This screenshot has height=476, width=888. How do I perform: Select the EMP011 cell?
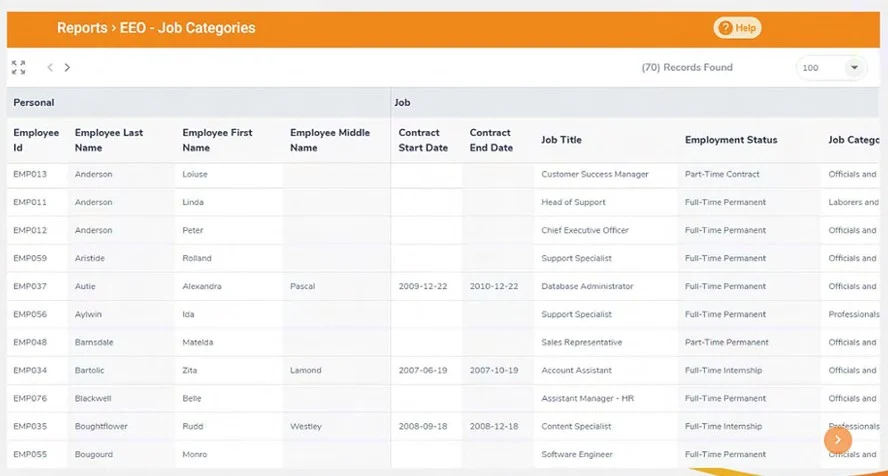tap(30, 202)
